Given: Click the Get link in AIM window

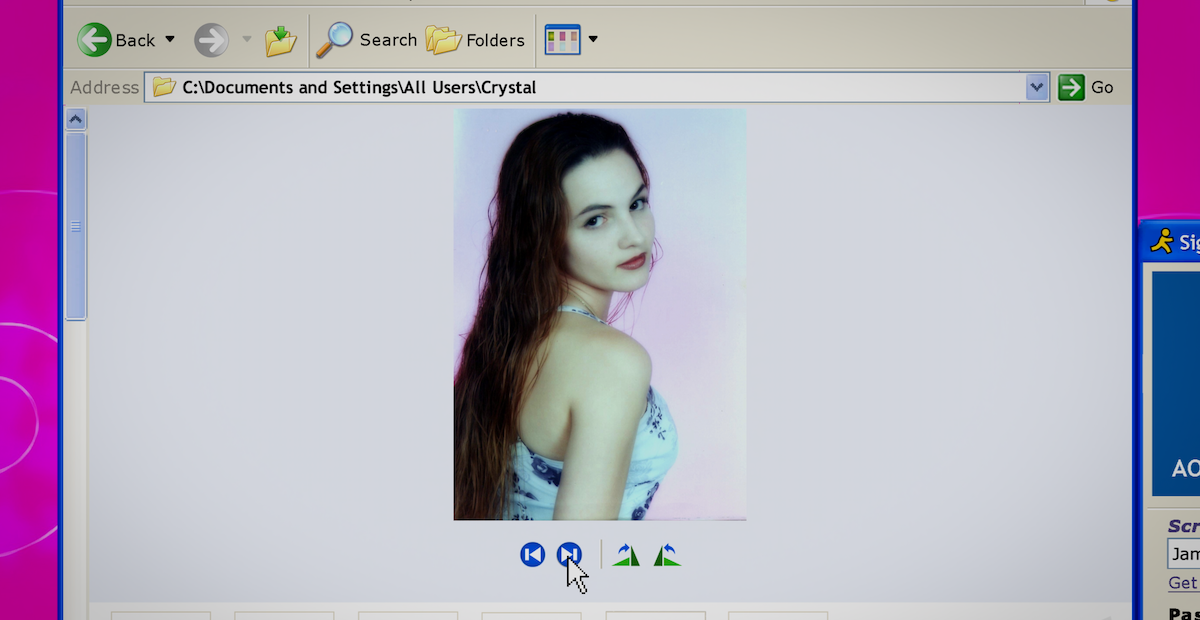Looking at the screenshot, I should point(1183,583).
